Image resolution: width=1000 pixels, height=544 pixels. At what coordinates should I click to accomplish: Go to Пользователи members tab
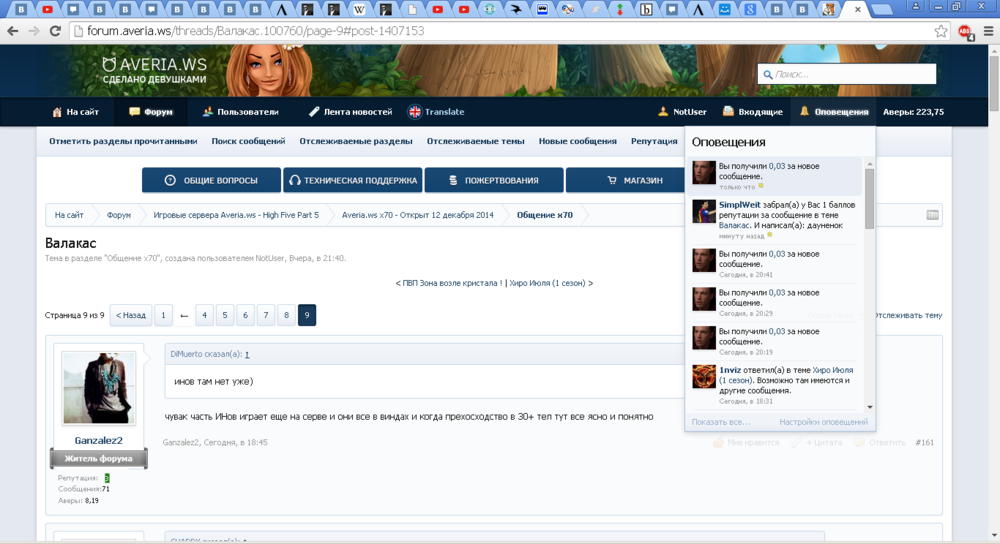240,112
